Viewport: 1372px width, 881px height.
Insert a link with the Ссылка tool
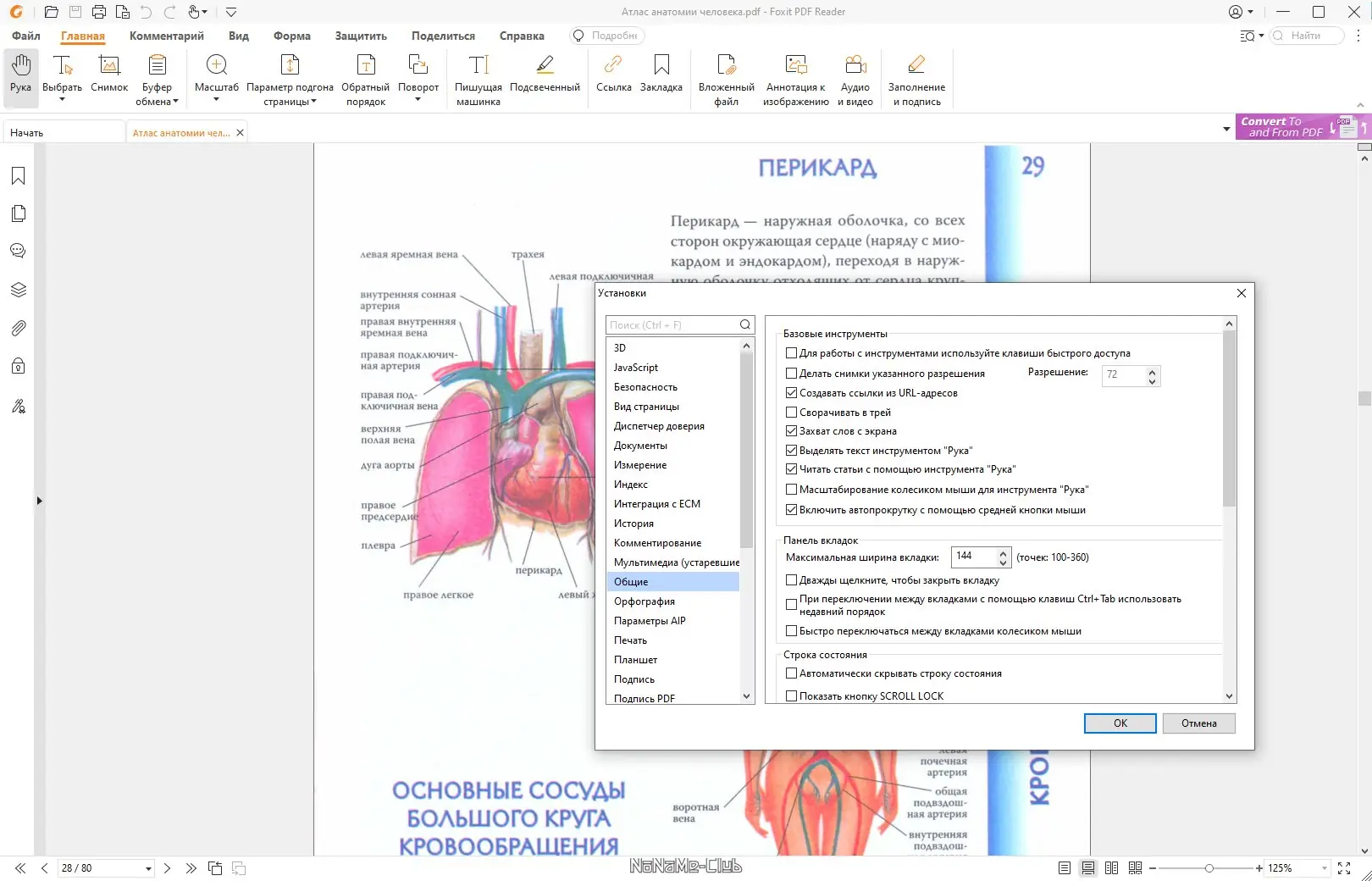(x=613, y=75)
